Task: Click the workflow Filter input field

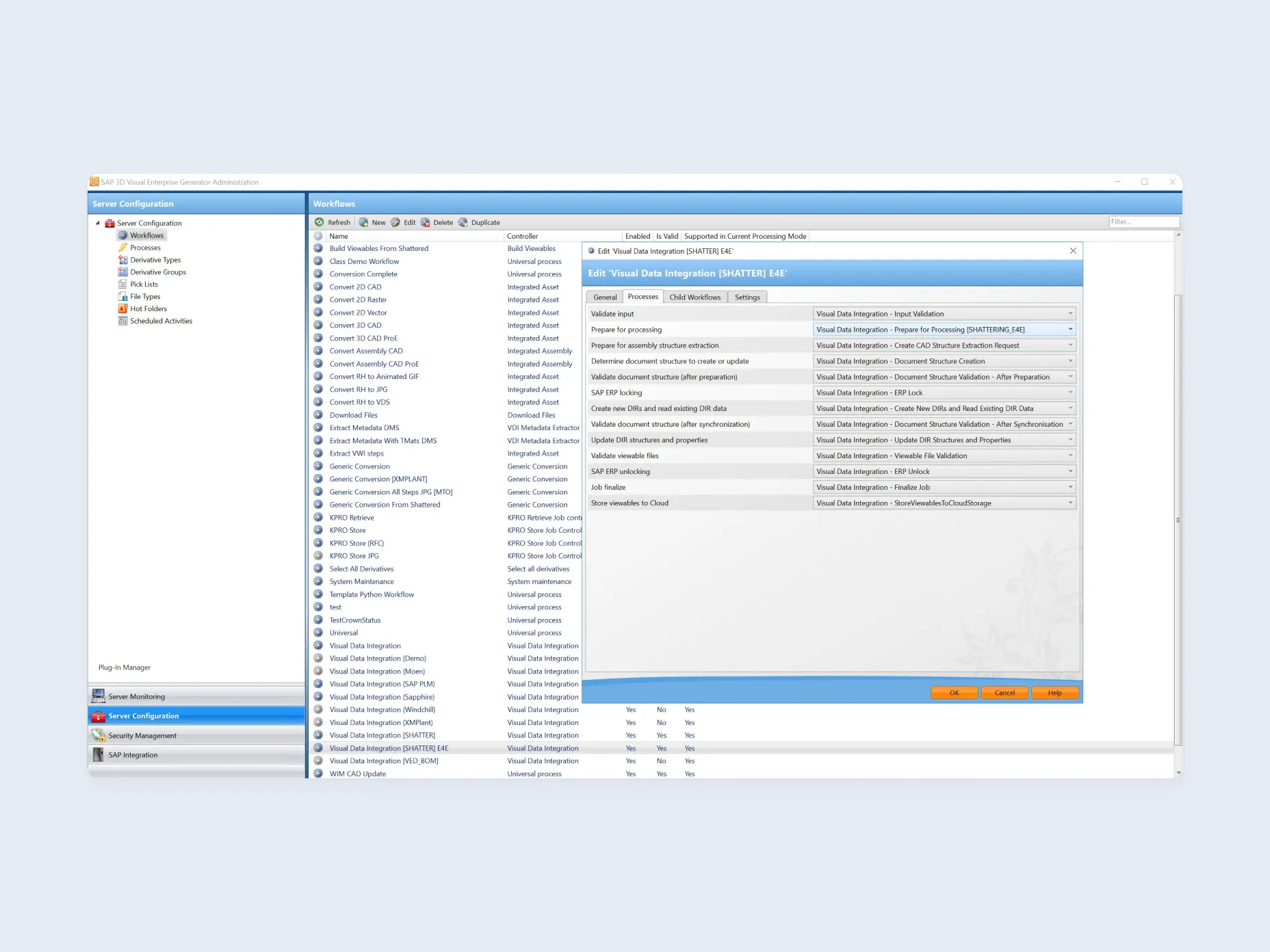Action: (x=1144, y=222)
